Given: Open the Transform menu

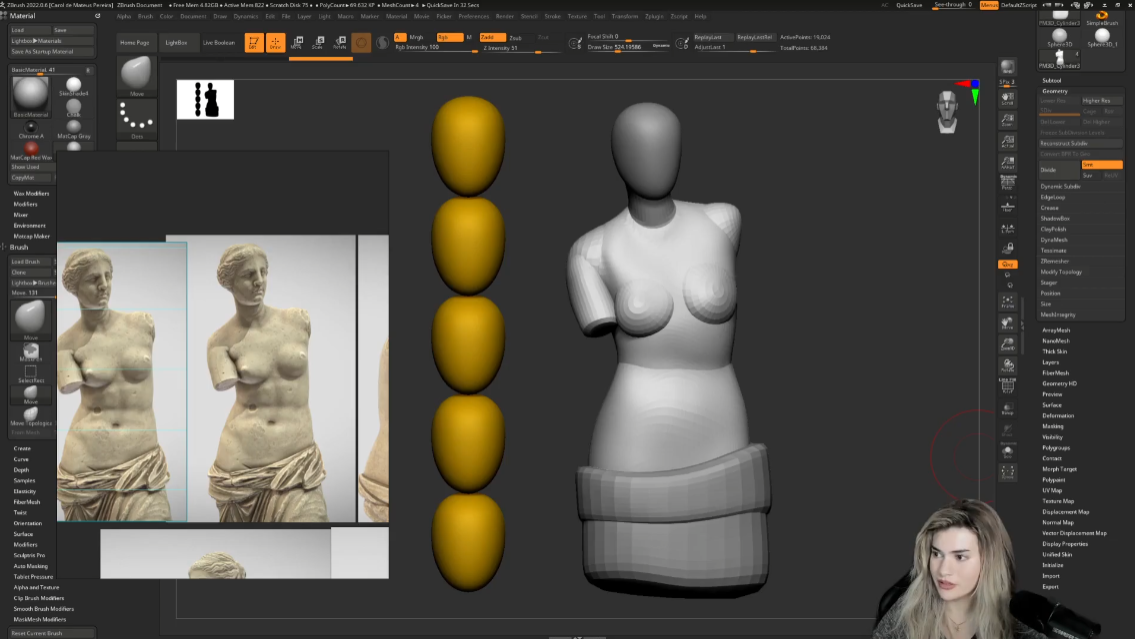Looking at the screenshot, I should point(625,16).
